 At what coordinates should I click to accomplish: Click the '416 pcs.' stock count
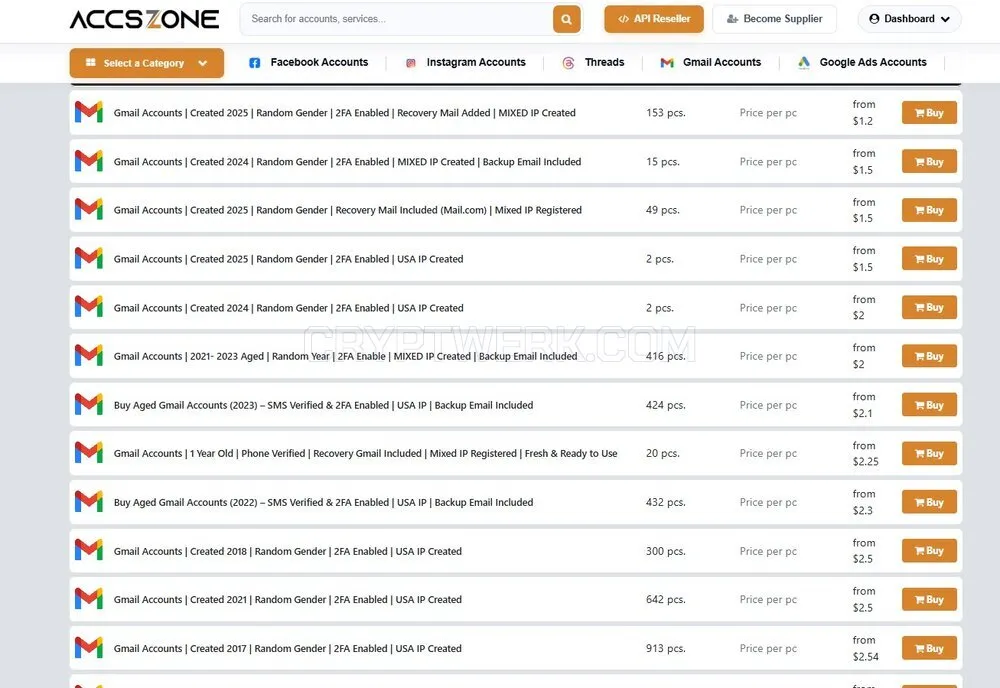(x=666, y=356)
